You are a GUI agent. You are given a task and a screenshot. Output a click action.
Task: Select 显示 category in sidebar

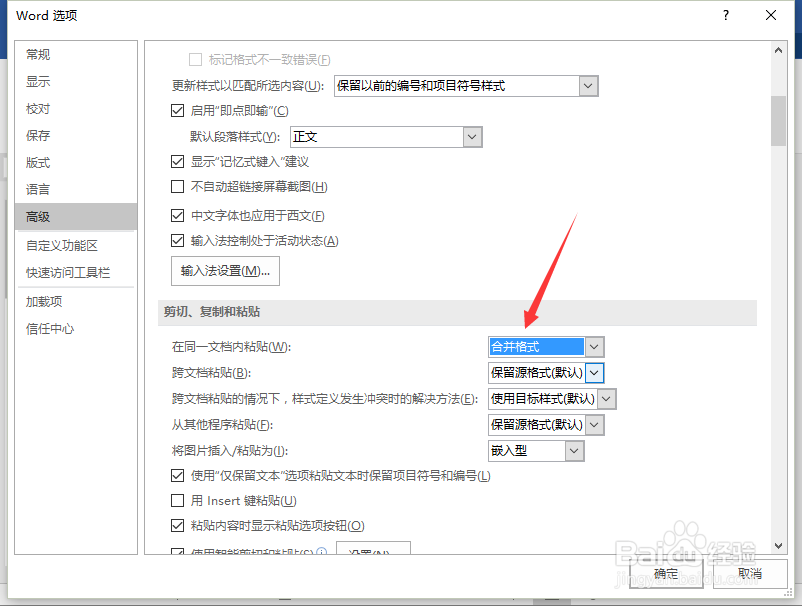tap(76, 81)
